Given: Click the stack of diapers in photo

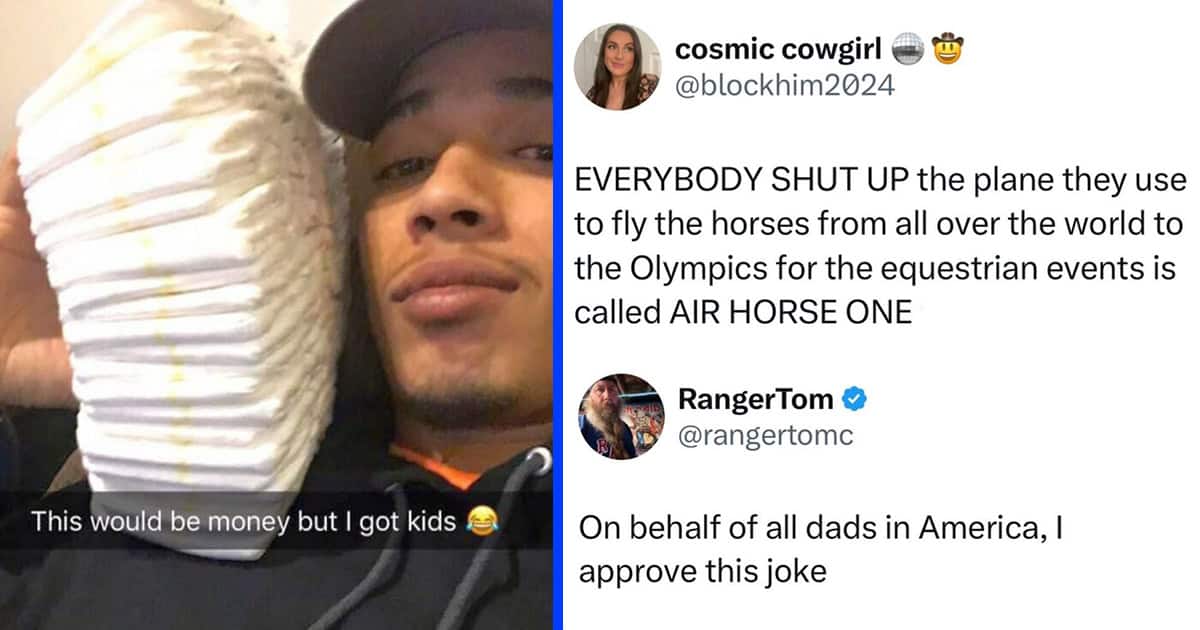Looking at the screenshot, I should tap(180, 270).
